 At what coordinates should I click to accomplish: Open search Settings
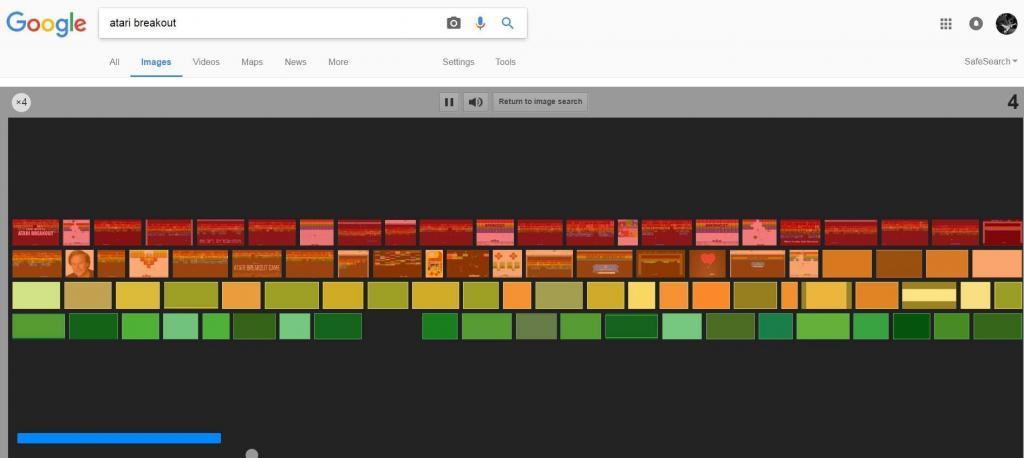coord(458,62)
